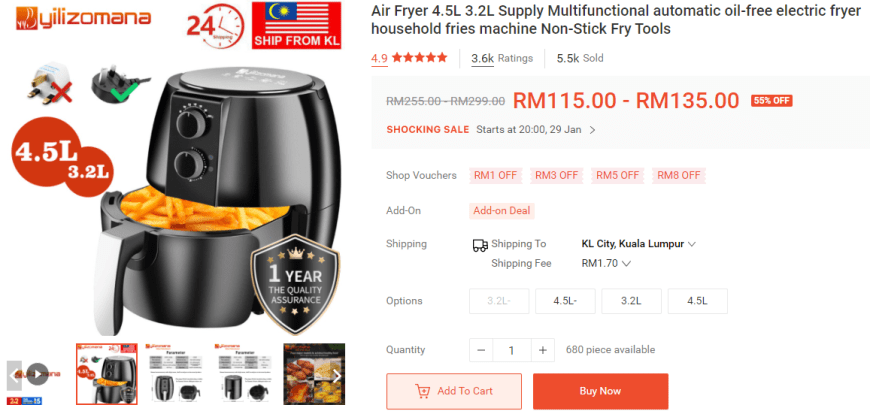The height and width of the screenshot is (417, 870).
Task: Play the product video thumbnail
Action: pyautogui.click(x=38, y=374)
